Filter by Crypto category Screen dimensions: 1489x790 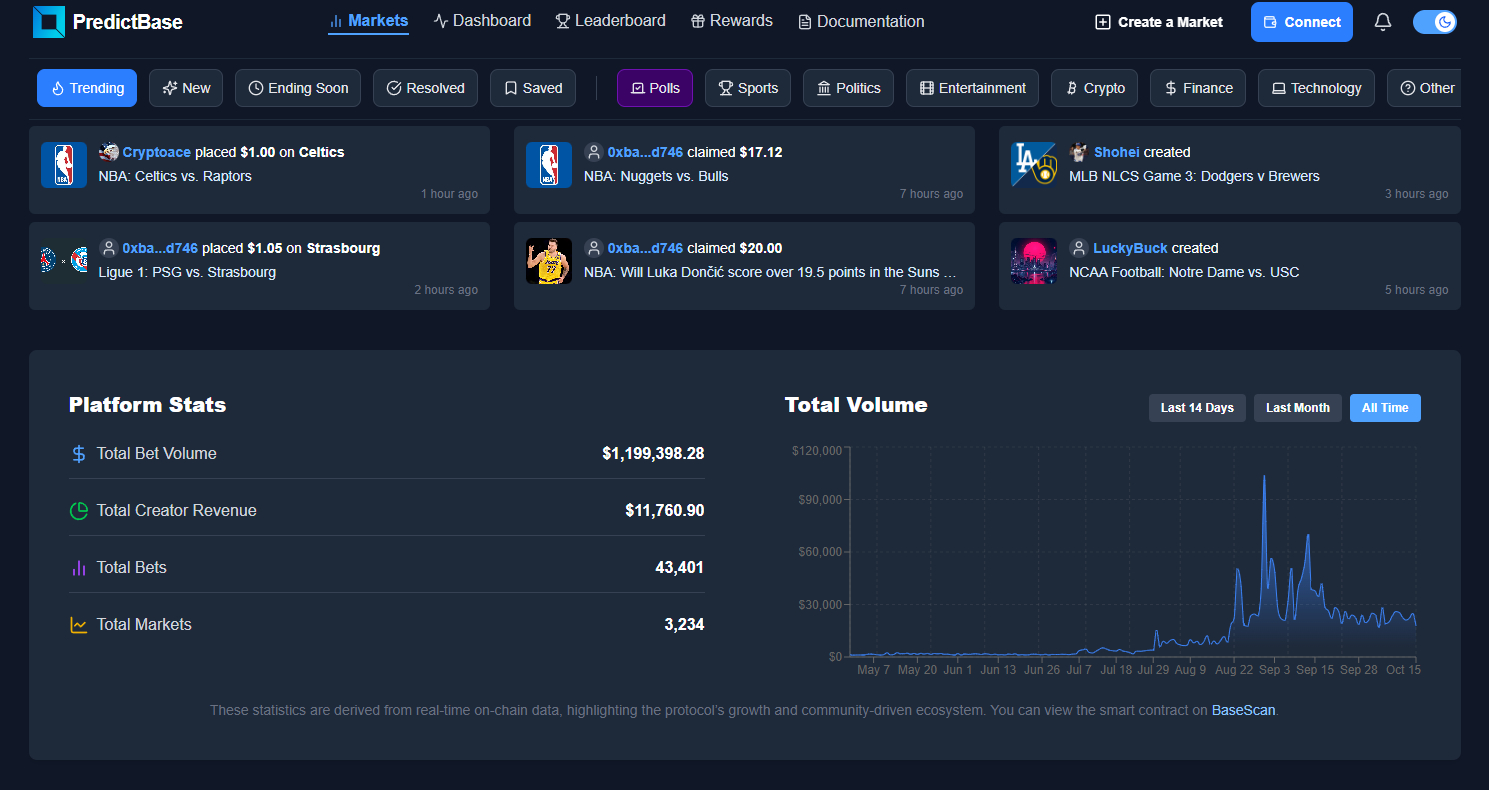1093,88
